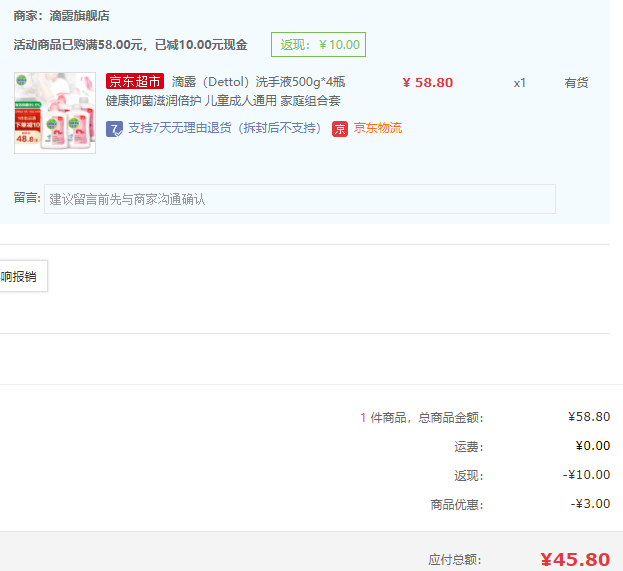The width and height of the screenshot is (623, 571).
Task: Click the 运费 label
Action: coord(469,447)
